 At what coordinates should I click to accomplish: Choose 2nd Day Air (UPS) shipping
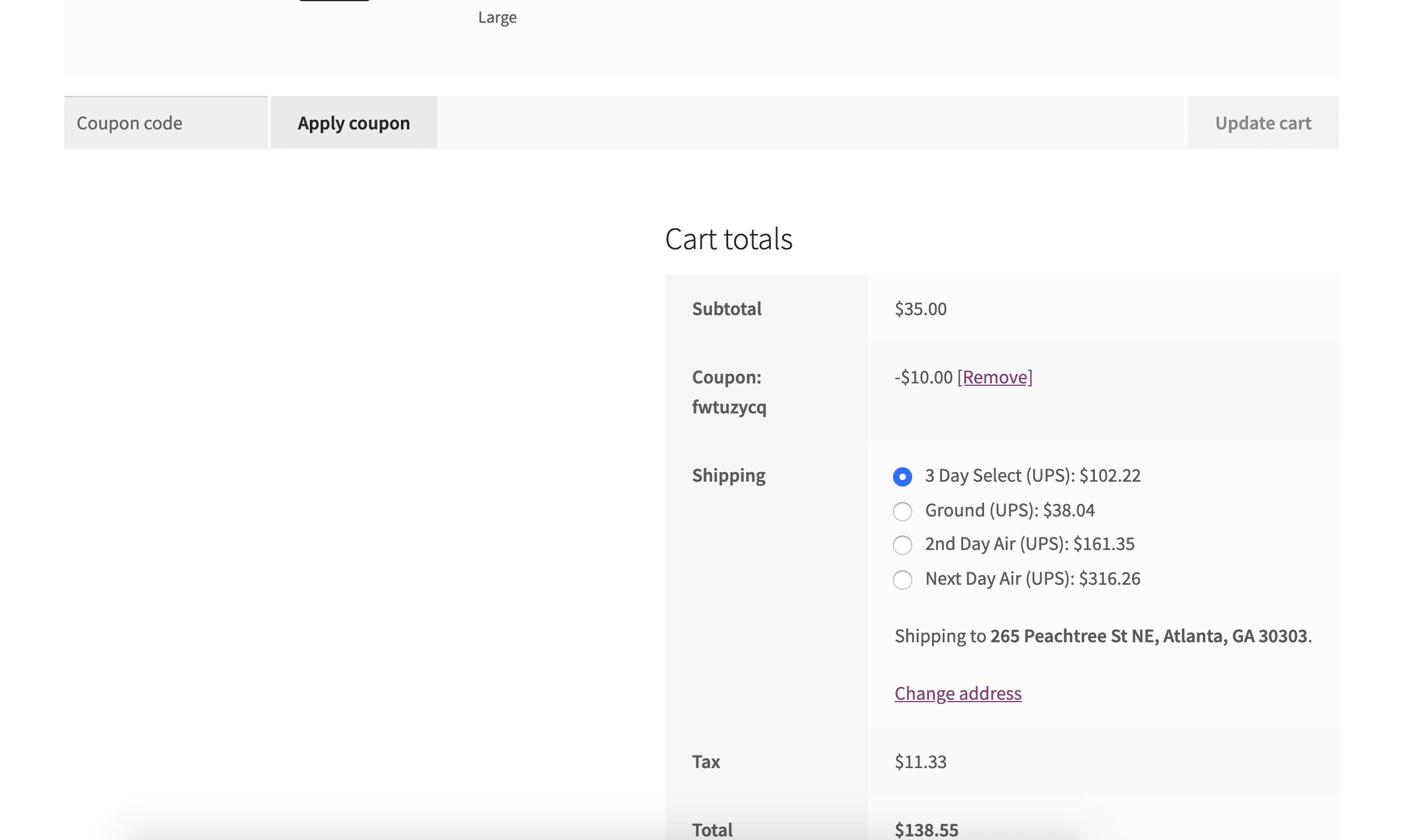tap(903, 545)
